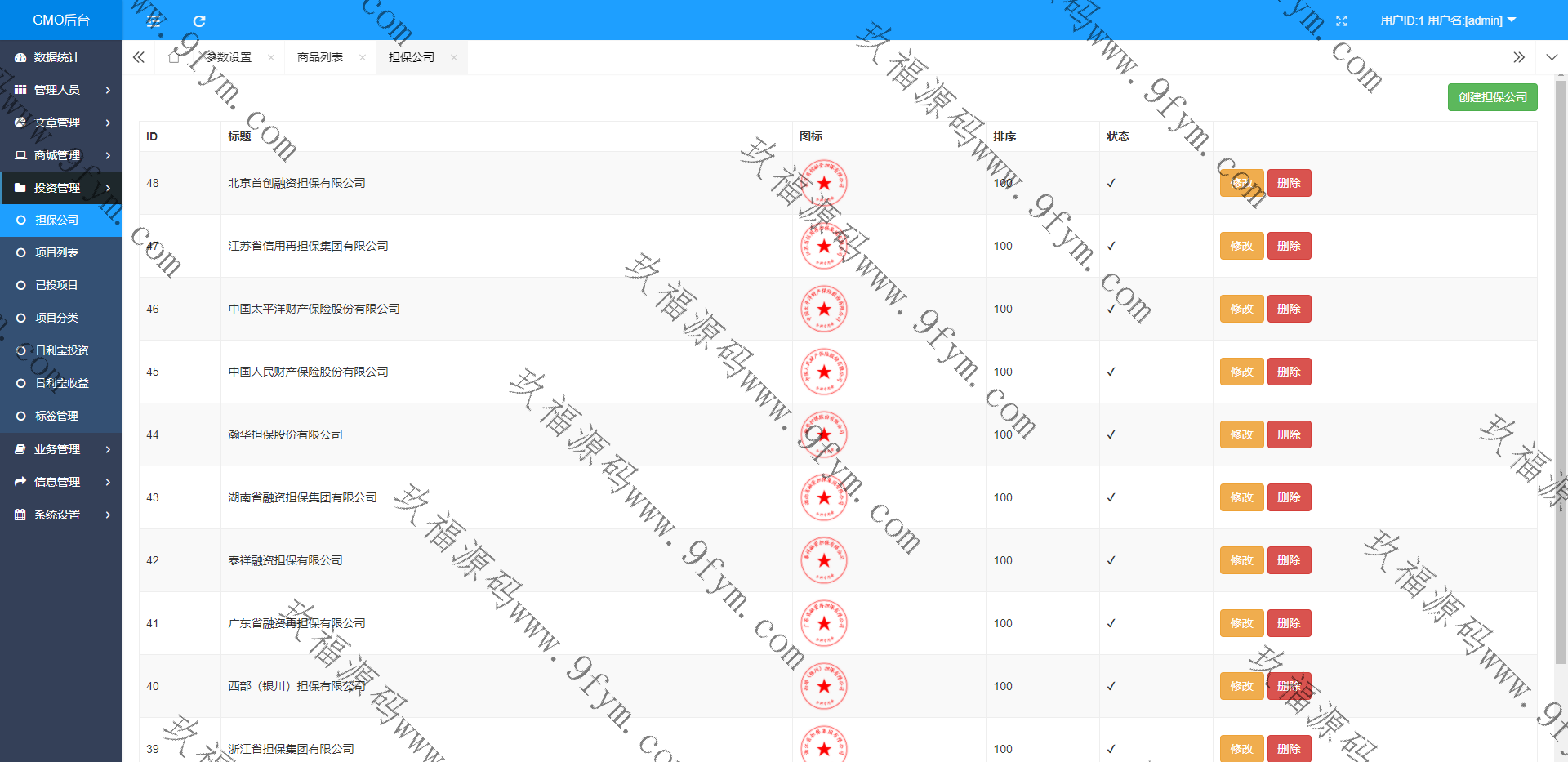This screenshot has width=1568, height=762.
Task: Close the 商品列表 tab
Action: click(x=363, y=57)
